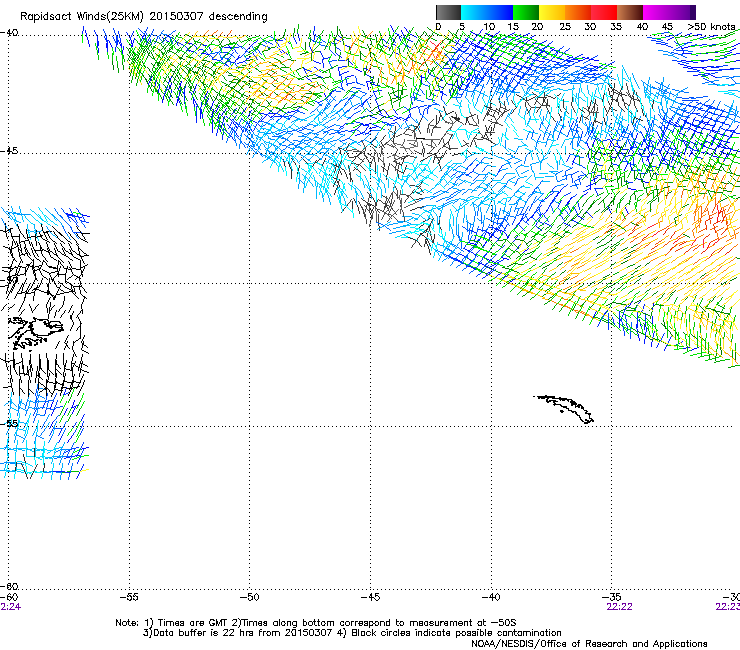Select the red 30-35 knots legend swatch

[604, 12]
